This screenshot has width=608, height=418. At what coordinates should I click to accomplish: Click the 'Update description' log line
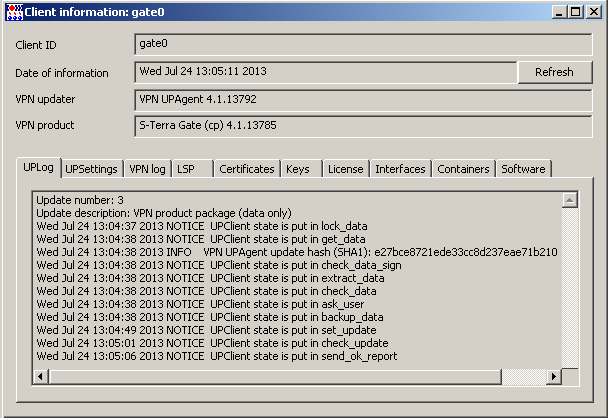164,213
